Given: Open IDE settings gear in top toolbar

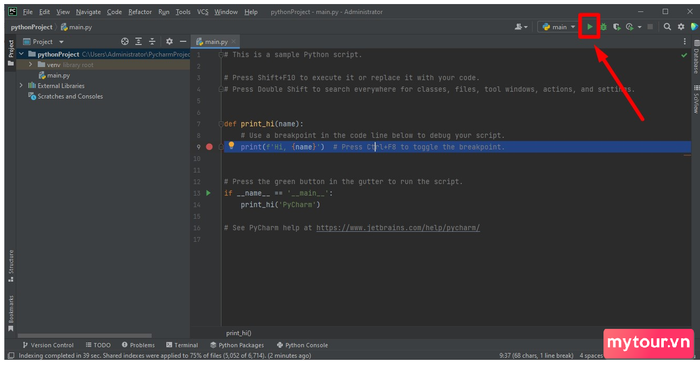Looking at the screenshot, I should (x=681, y=27).
